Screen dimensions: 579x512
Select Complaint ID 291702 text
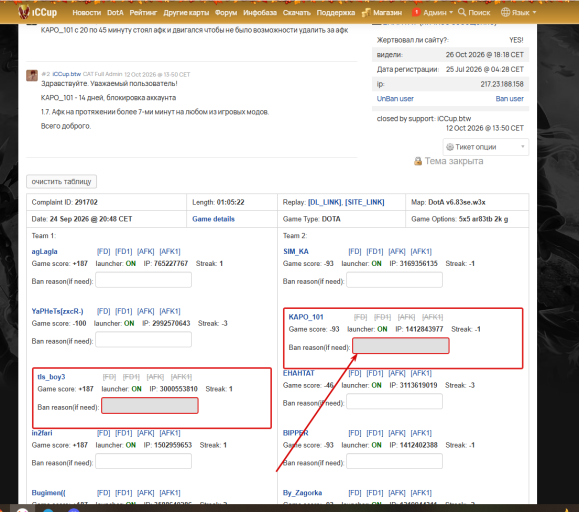click(x=65, y=202)
